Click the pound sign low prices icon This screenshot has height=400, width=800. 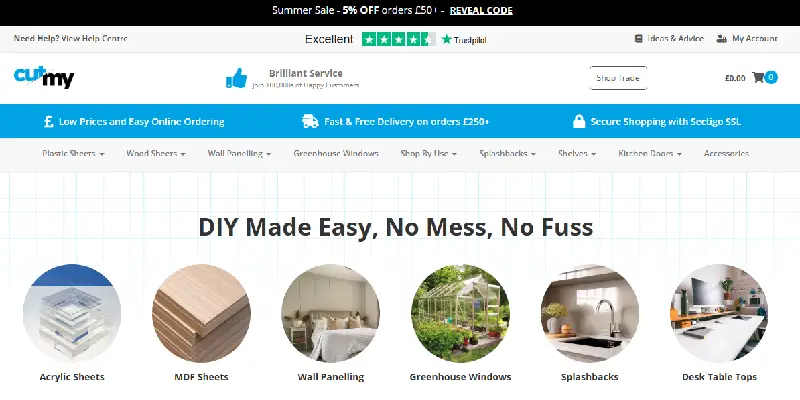48,121
